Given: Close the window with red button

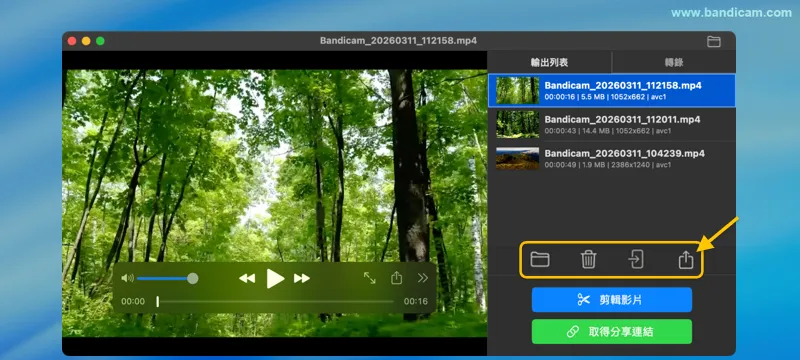Looking at the screenshot, I should tap(72, 41).
